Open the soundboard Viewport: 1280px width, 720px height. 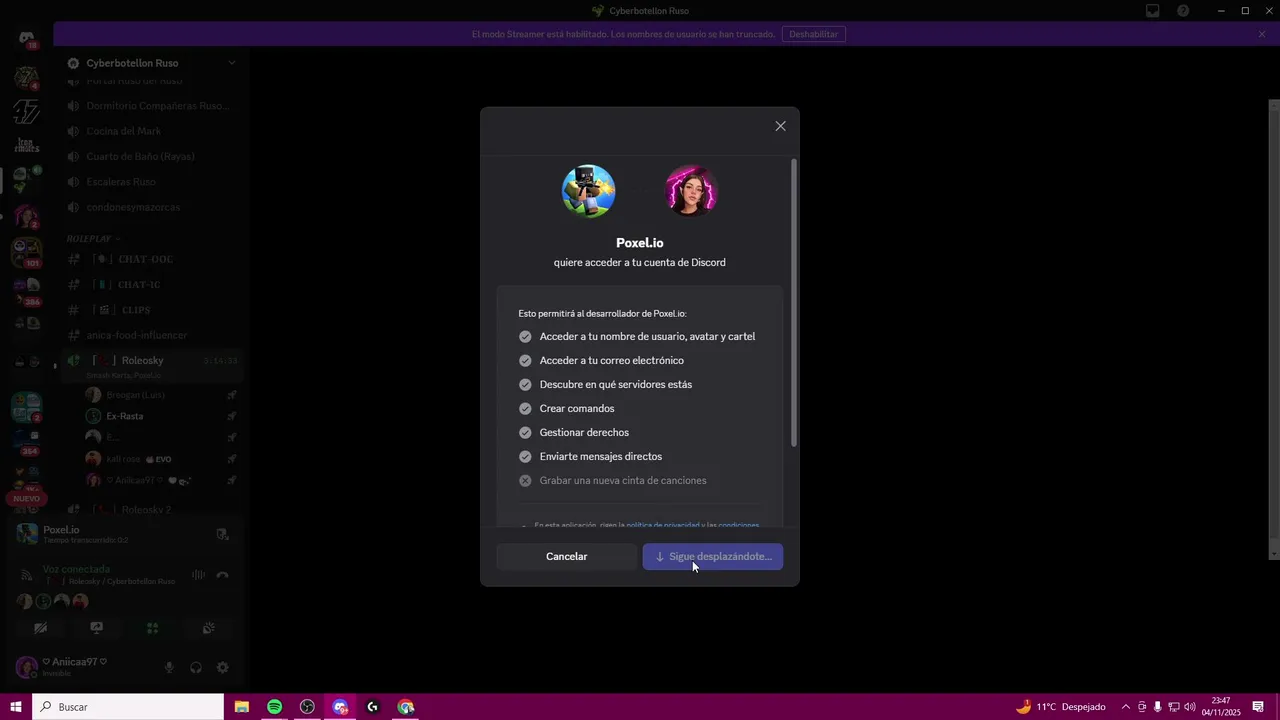(x=208, y=628)
